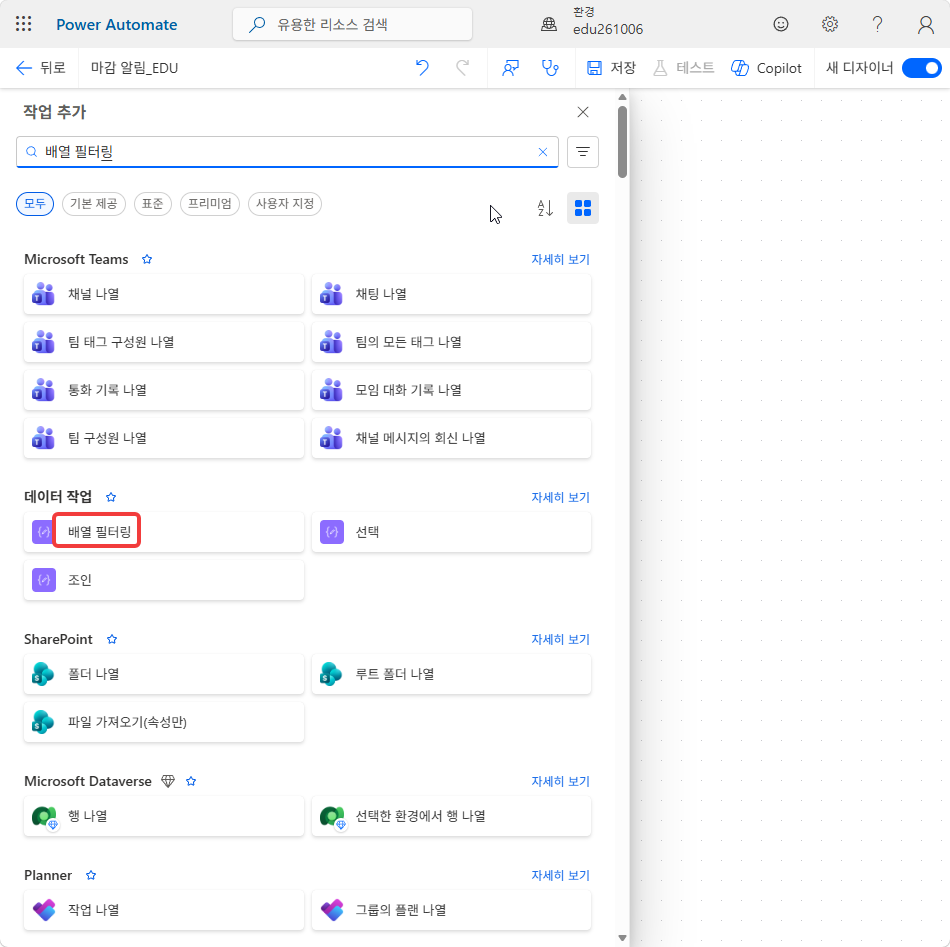Add the 선택한 환경에서 행 나열 action
The height and width of the screenshot is (947, 950).
tap(451, 816)
